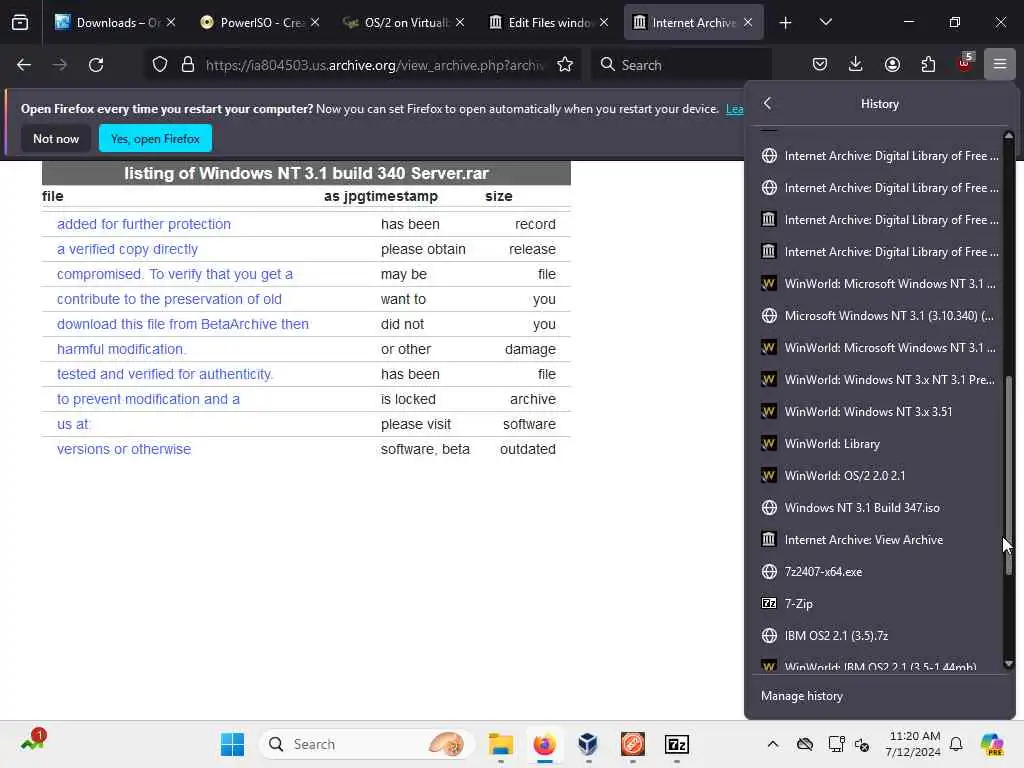1024x768 pixels.
Task: Open 7-Zip from the taskbar
Action: click(x=677, y=744)
